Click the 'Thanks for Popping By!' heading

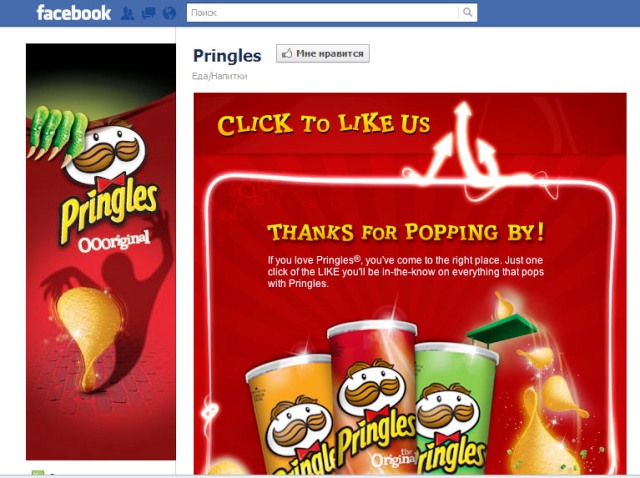pyautogui.click(x=406, y=232)
